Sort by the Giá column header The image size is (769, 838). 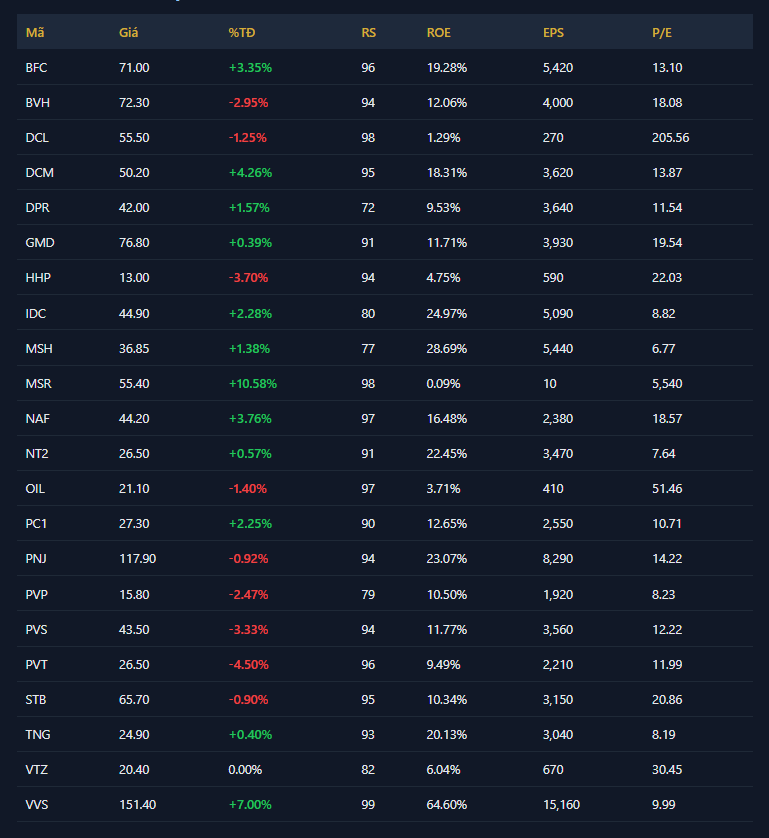click(x=128, y=33)
